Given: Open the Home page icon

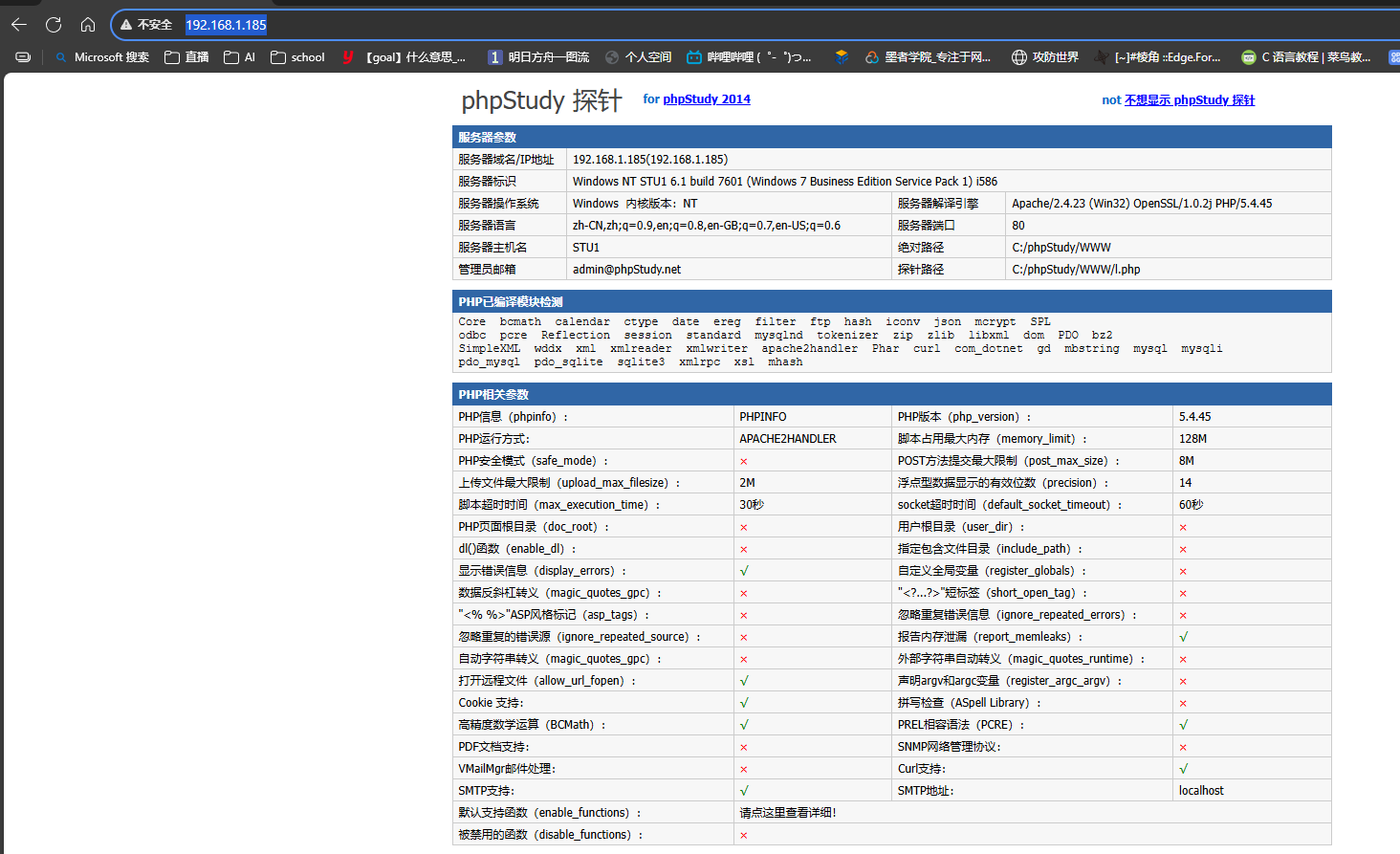Looking at the screenshot, I should [87, 25].
